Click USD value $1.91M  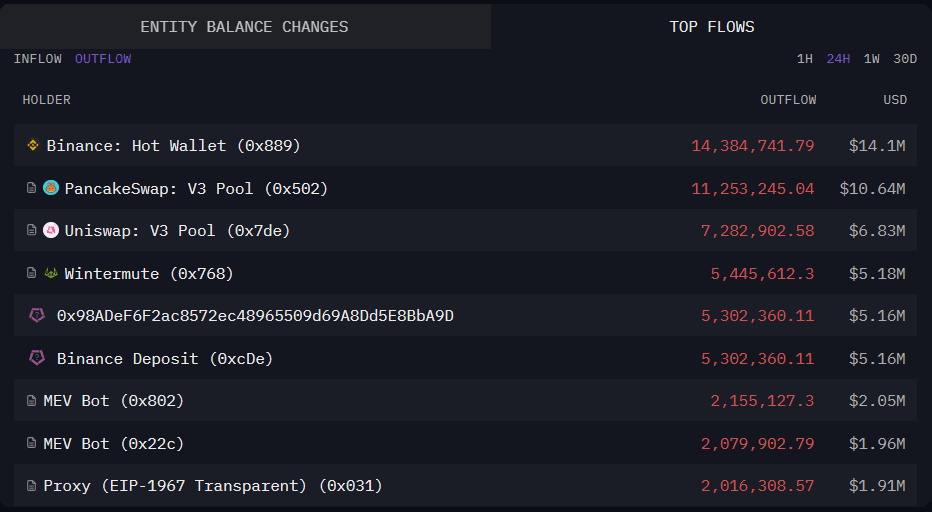pyautogui.click(x=877, y=486)
